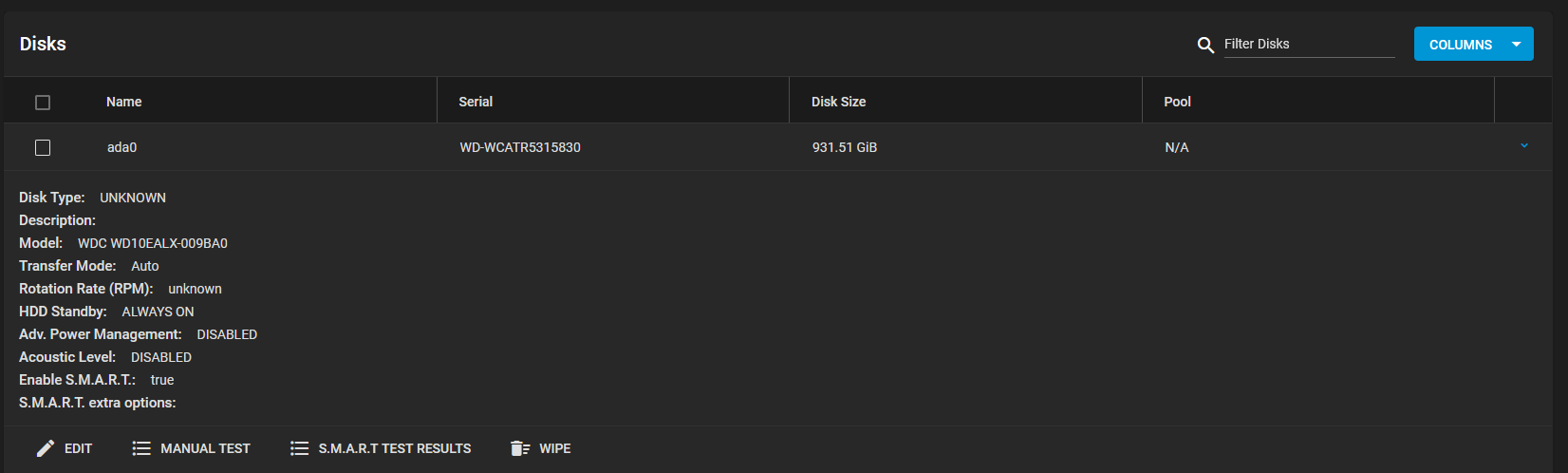Sort by the Name column header
1568x473 pixels.
123,102
